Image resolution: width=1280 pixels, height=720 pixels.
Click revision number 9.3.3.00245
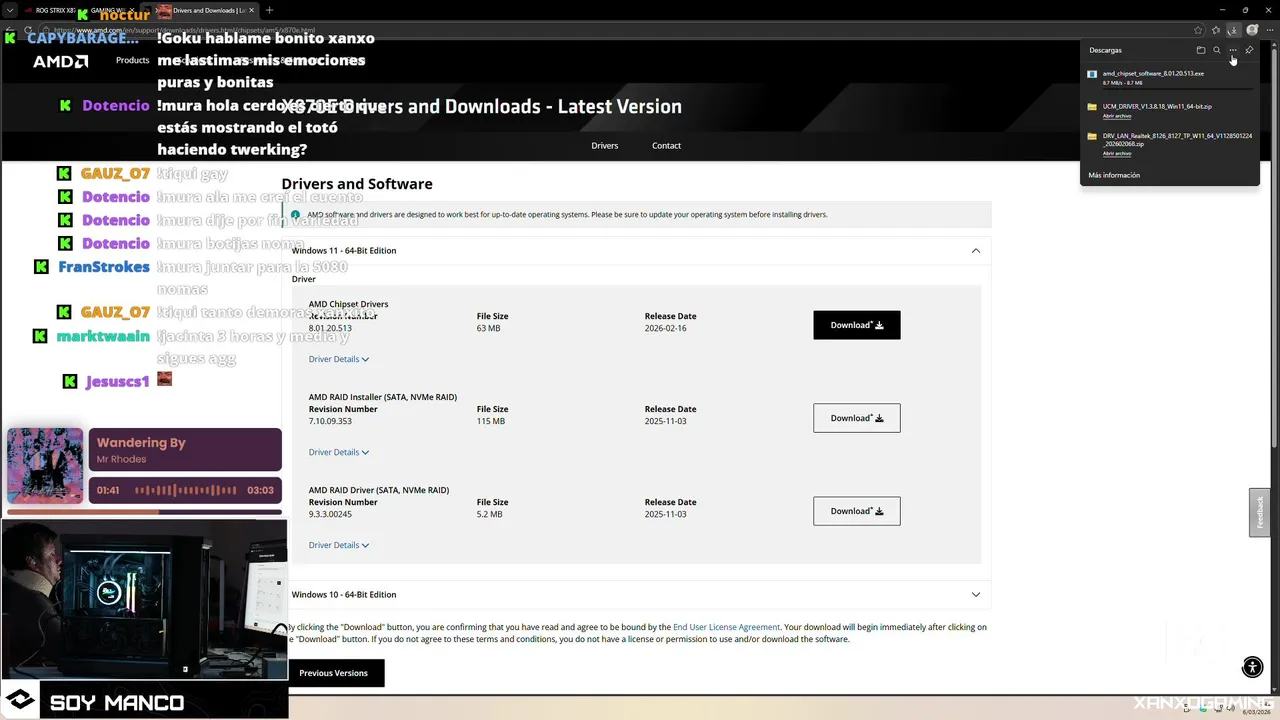[x=330, y=514]
